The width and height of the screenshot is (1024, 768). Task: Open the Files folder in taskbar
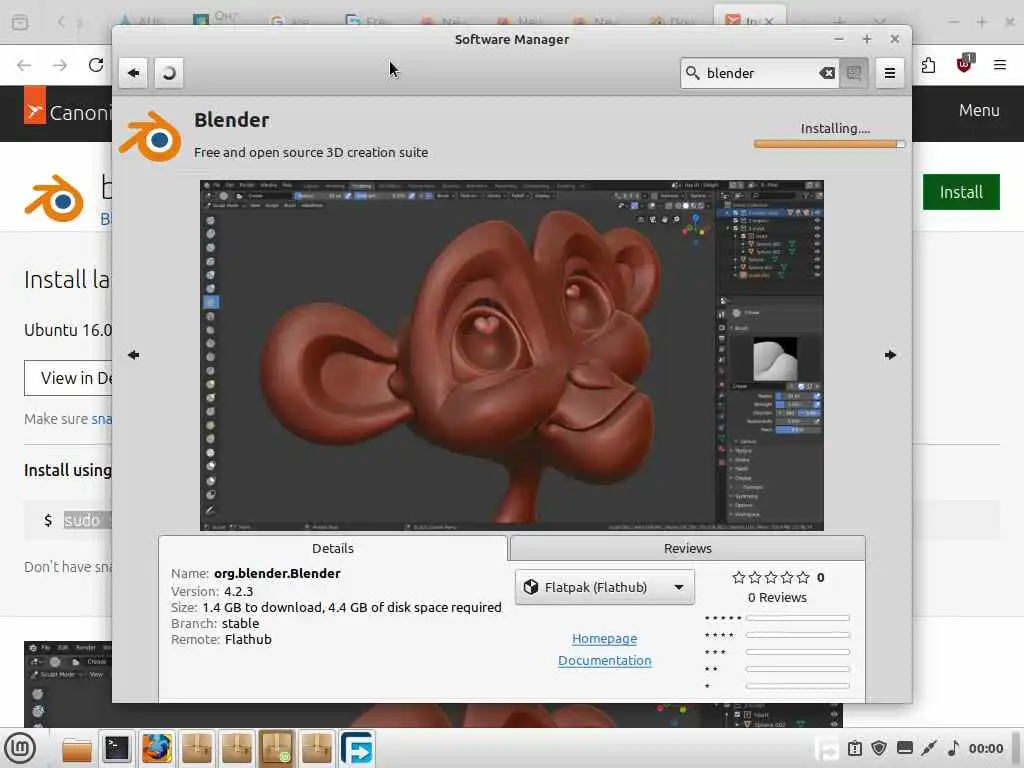coord(77,749)
